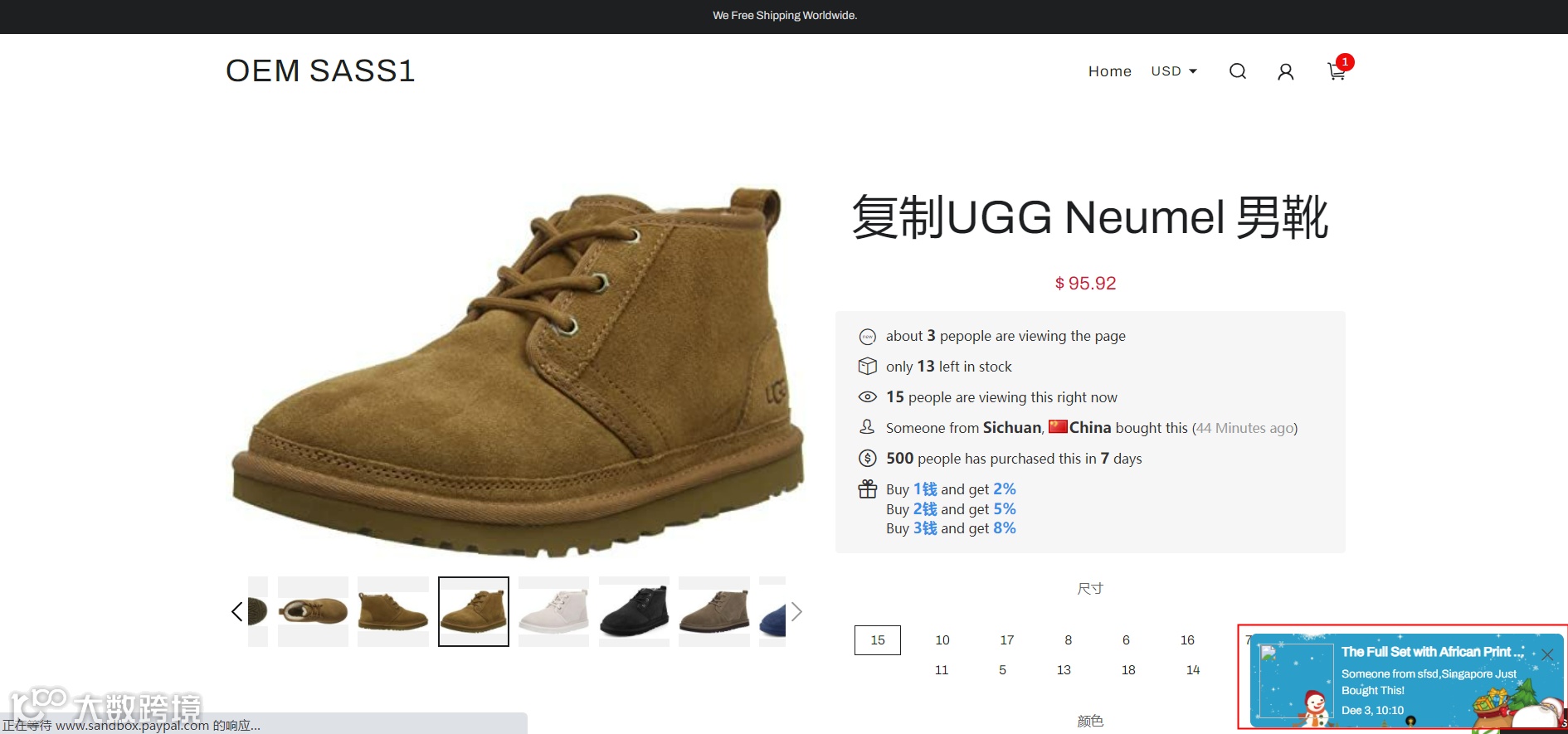Select size 13
Screen dimensions: 1568x734
tap(1064, 670)
